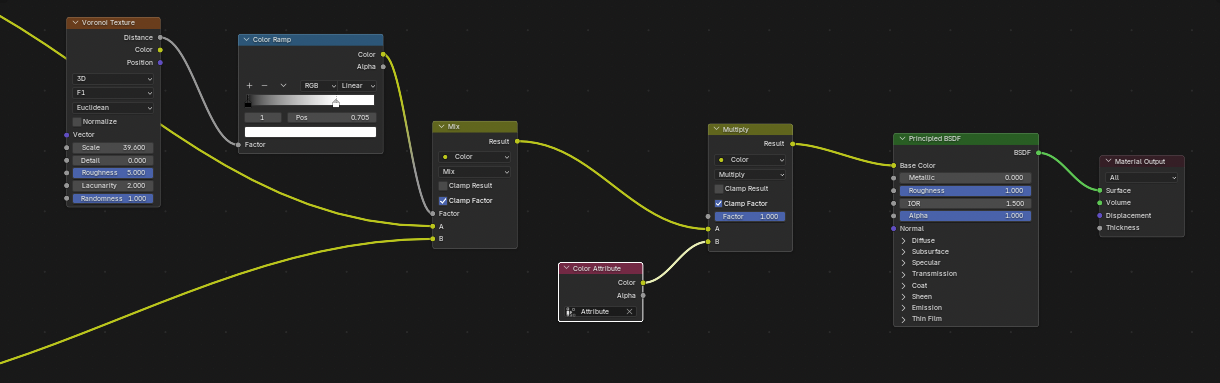Screen dimensions: 1220x383
Task: Click Voronoi Texture Position output socket
Action: point(160,62)
